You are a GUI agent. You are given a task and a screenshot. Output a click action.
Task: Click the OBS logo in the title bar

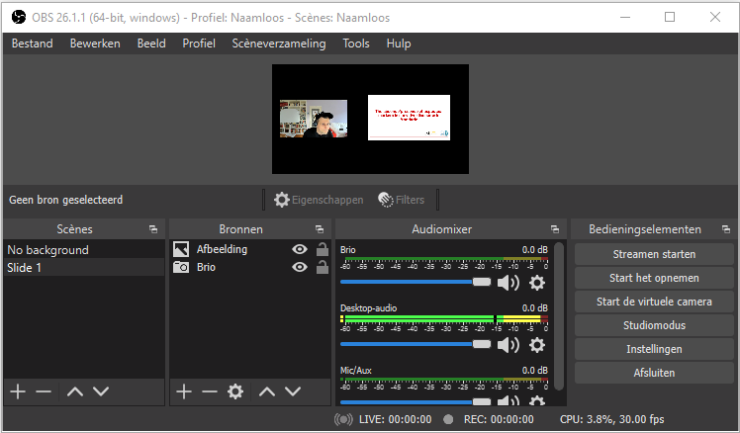click(x=18, y=17)
